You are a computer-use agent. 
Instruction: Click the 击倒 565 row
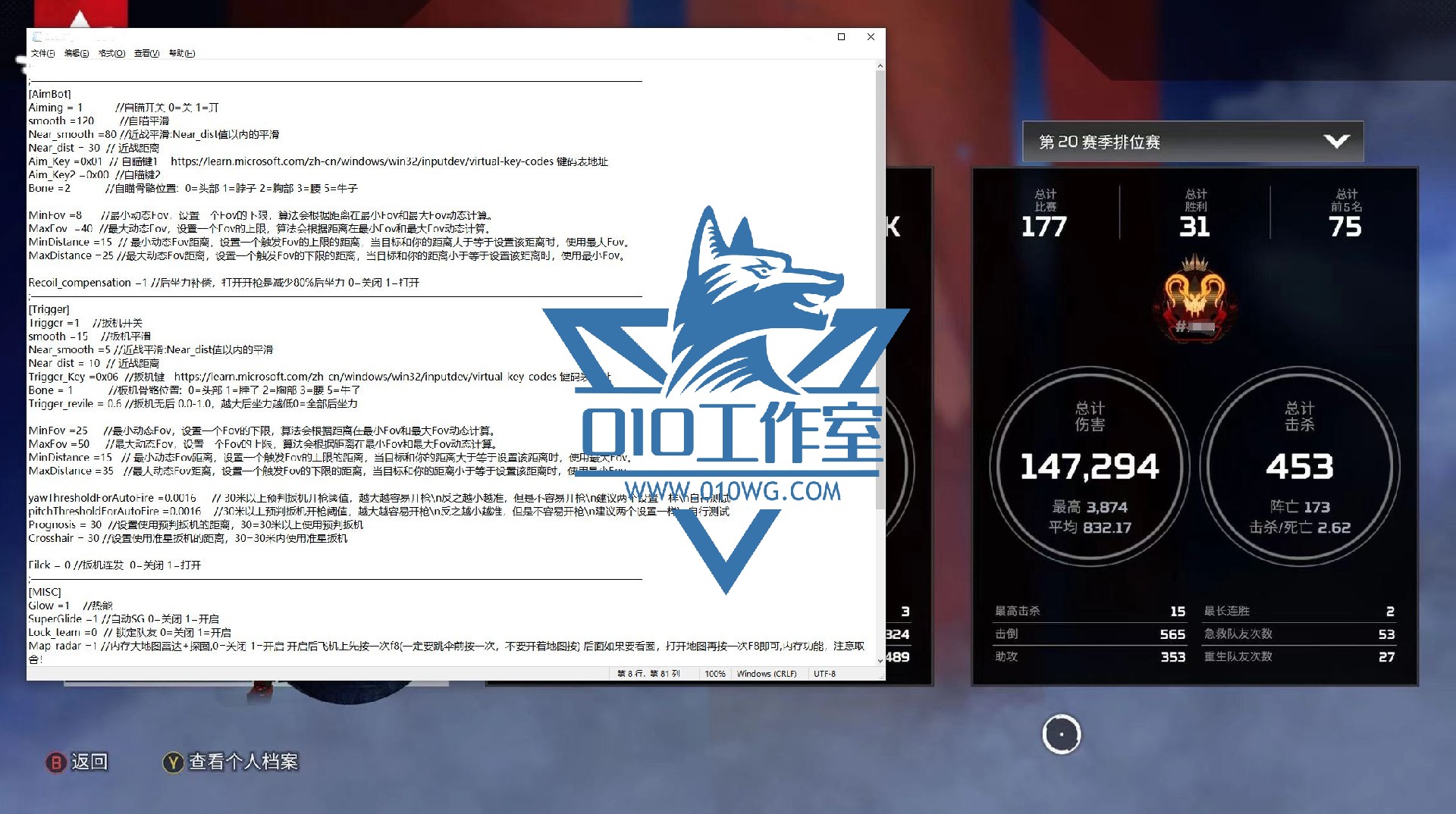tap(1090, 634)
